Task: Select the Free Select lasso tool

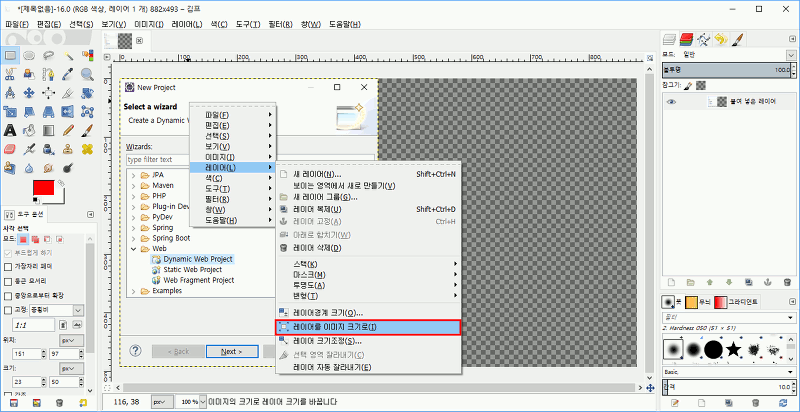Action: click(x=49, y=54)
